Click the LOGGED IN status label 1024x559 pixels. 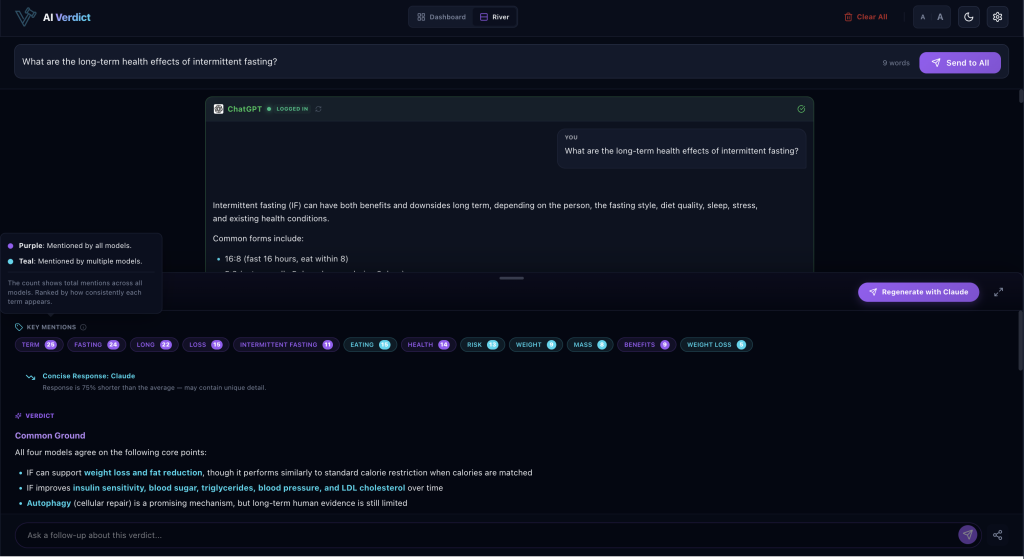[x=292, y=109]
